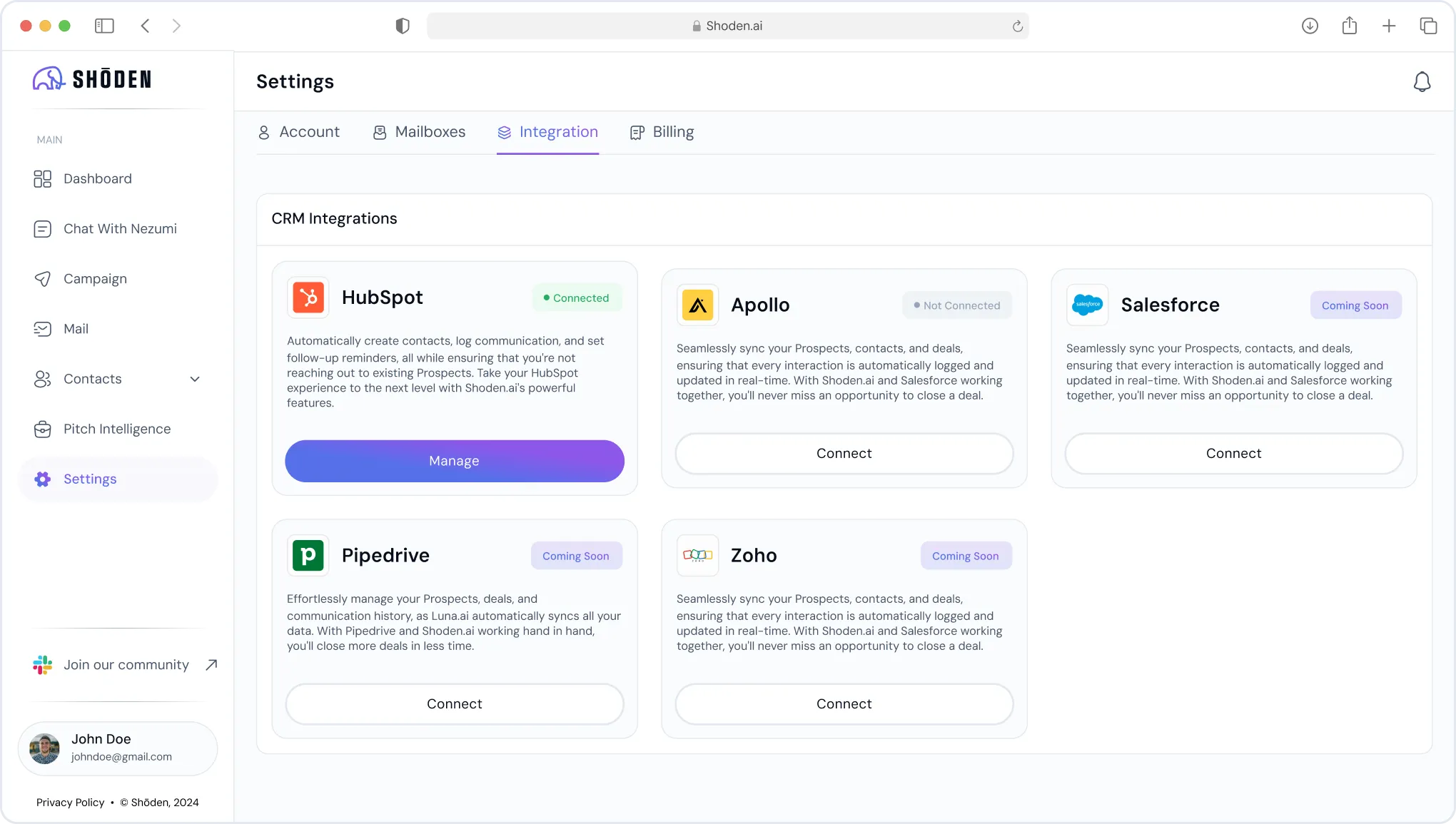Open the John Doe profile card
1456x824 pixels.
point(118,748)
